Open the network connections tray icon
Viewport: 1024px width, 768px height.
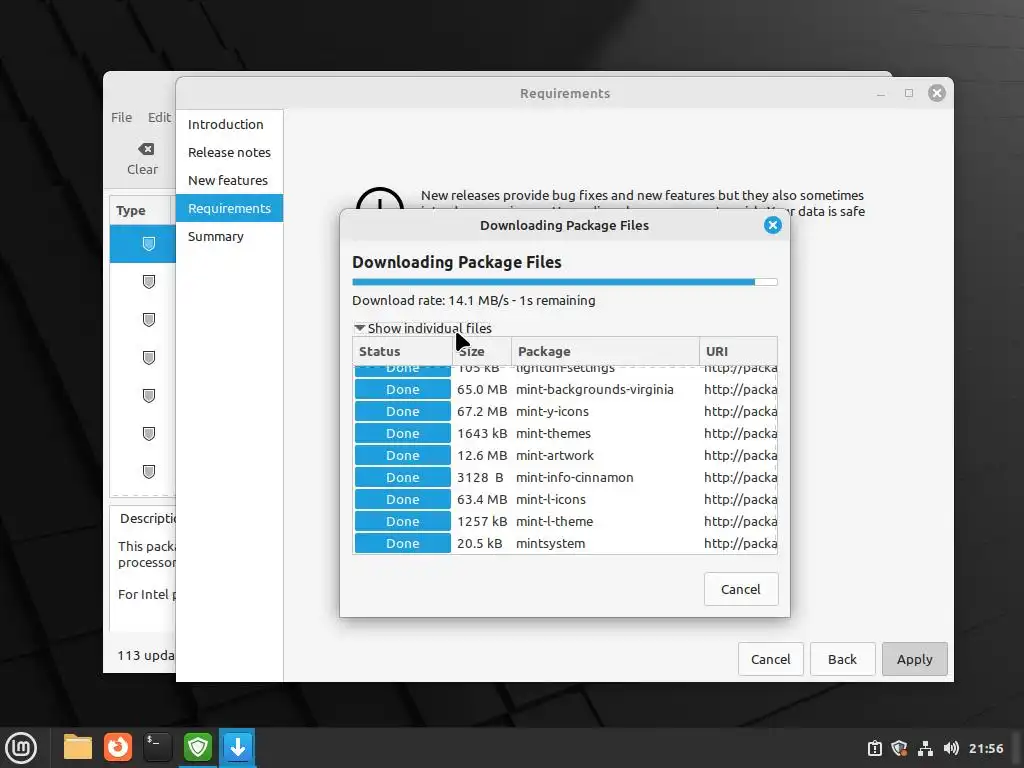(925, 748)
